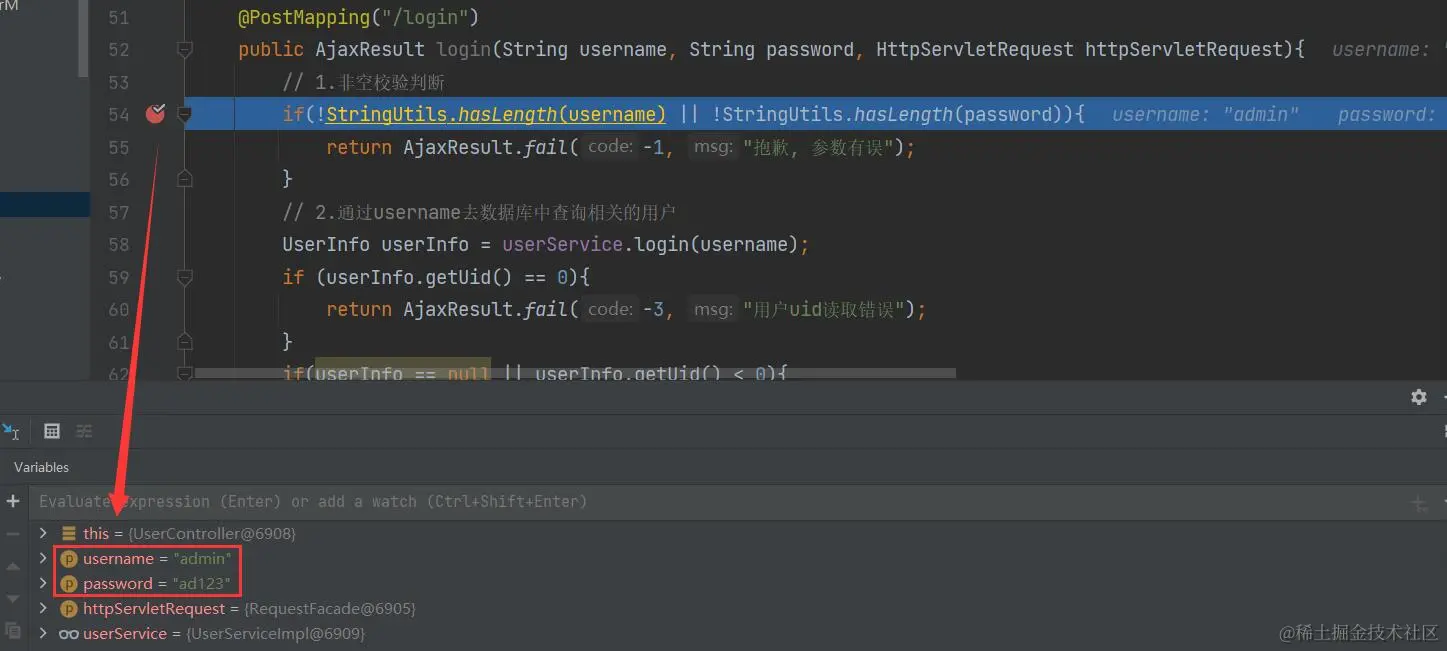Select the password = "ad123" variable row
The image size is (1447, 651).
click(738, 583)
